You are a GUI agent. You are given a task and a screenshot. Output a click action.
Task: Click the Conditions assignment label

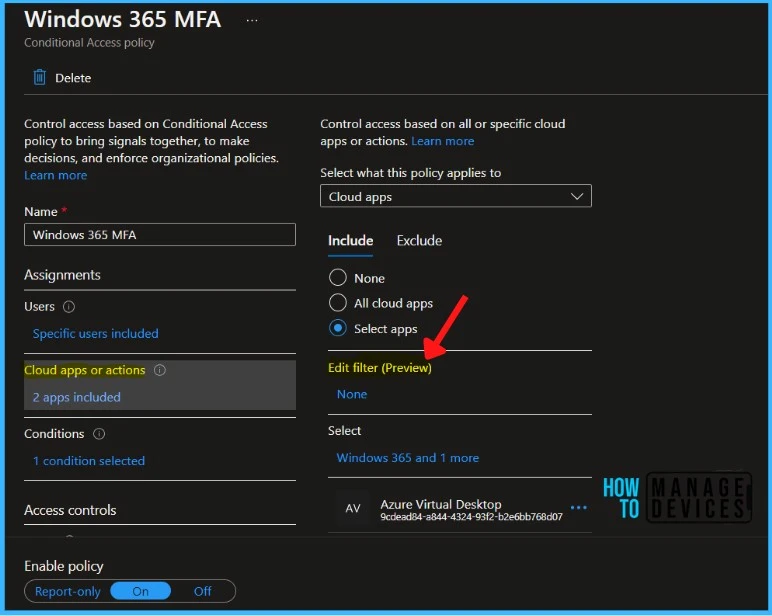pyautogui.click(x=54, y=434)
